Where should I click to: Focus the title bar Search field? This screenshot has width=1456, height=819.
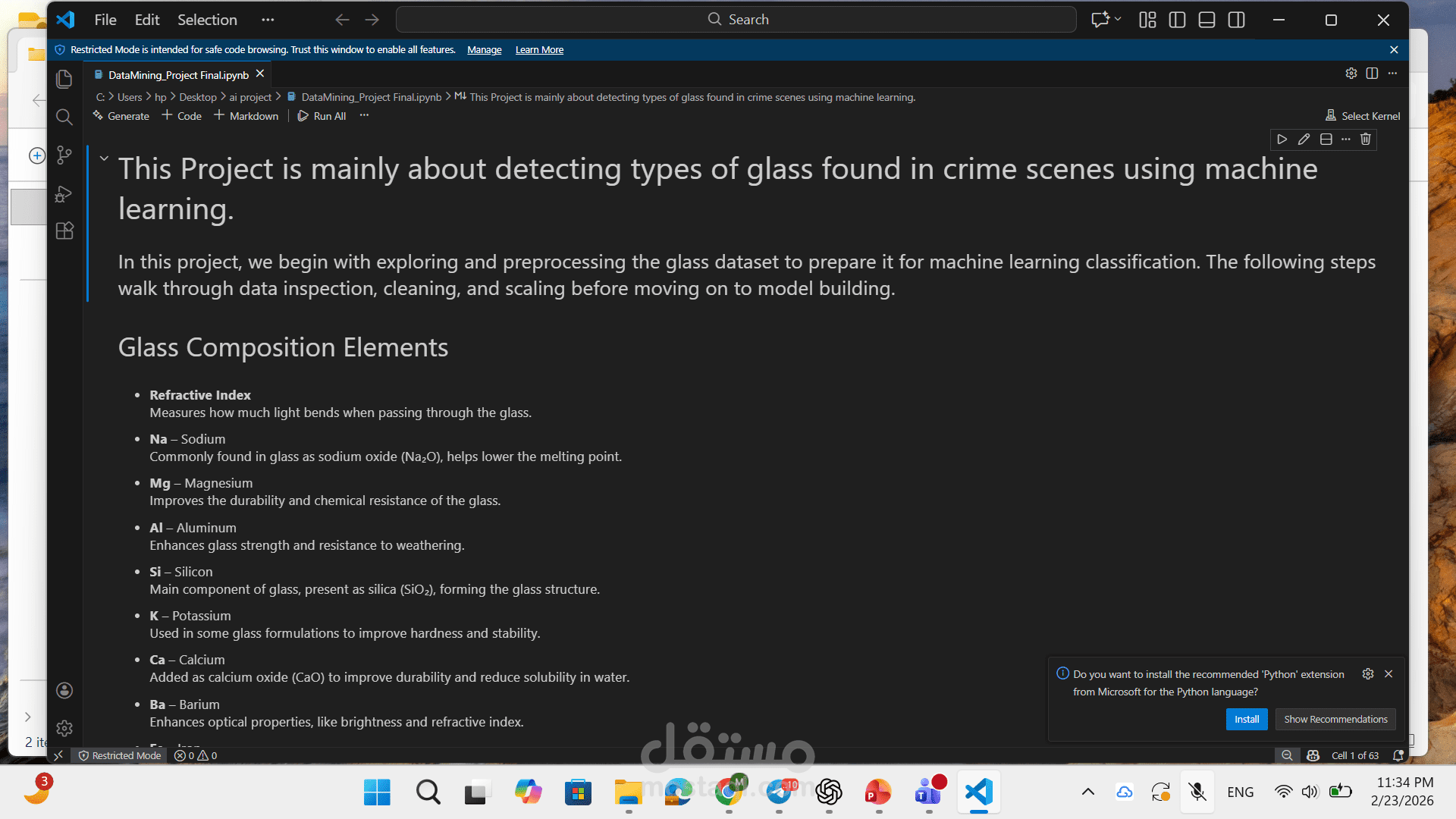[736, 20]
